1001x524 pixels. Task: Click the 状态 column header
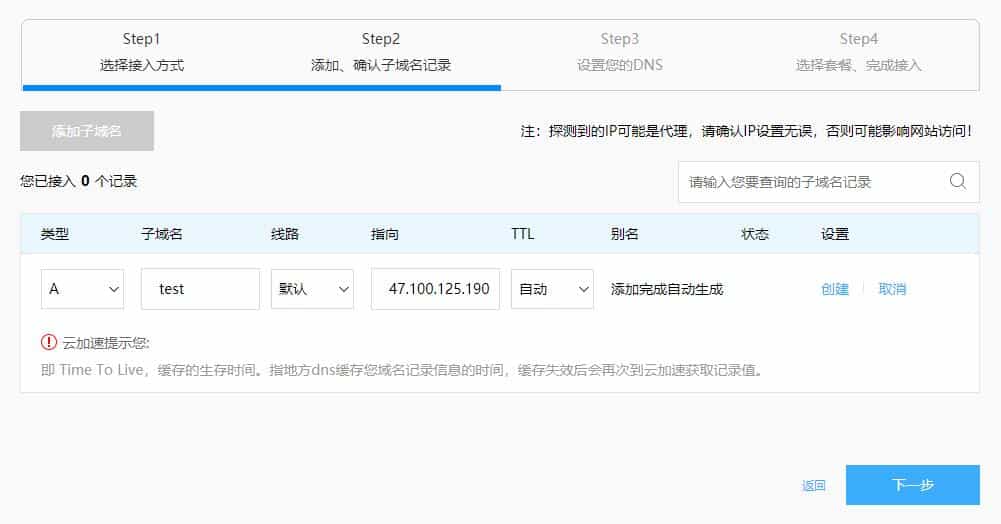click(x=755, y=234)
